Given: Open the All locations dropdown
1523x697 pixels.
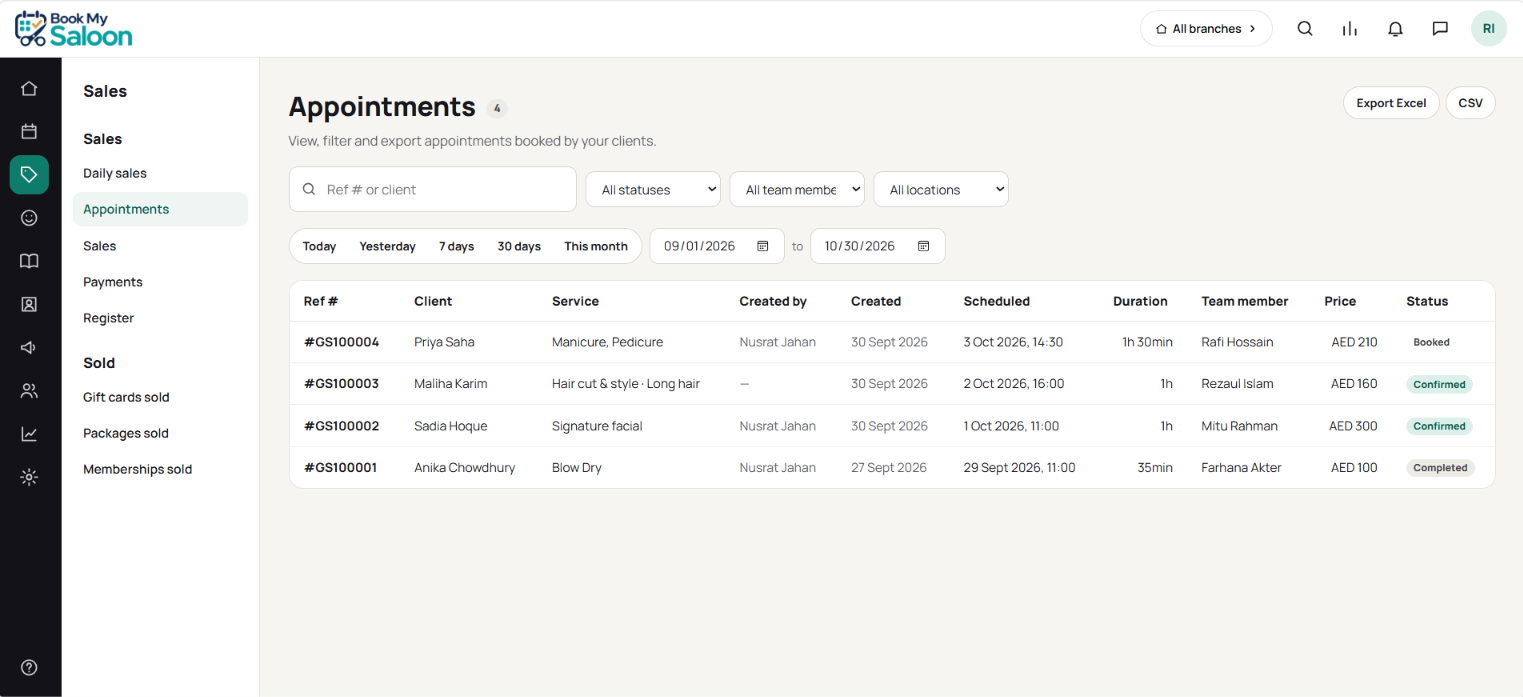Looking at the screenshot, I should (941, 190).
